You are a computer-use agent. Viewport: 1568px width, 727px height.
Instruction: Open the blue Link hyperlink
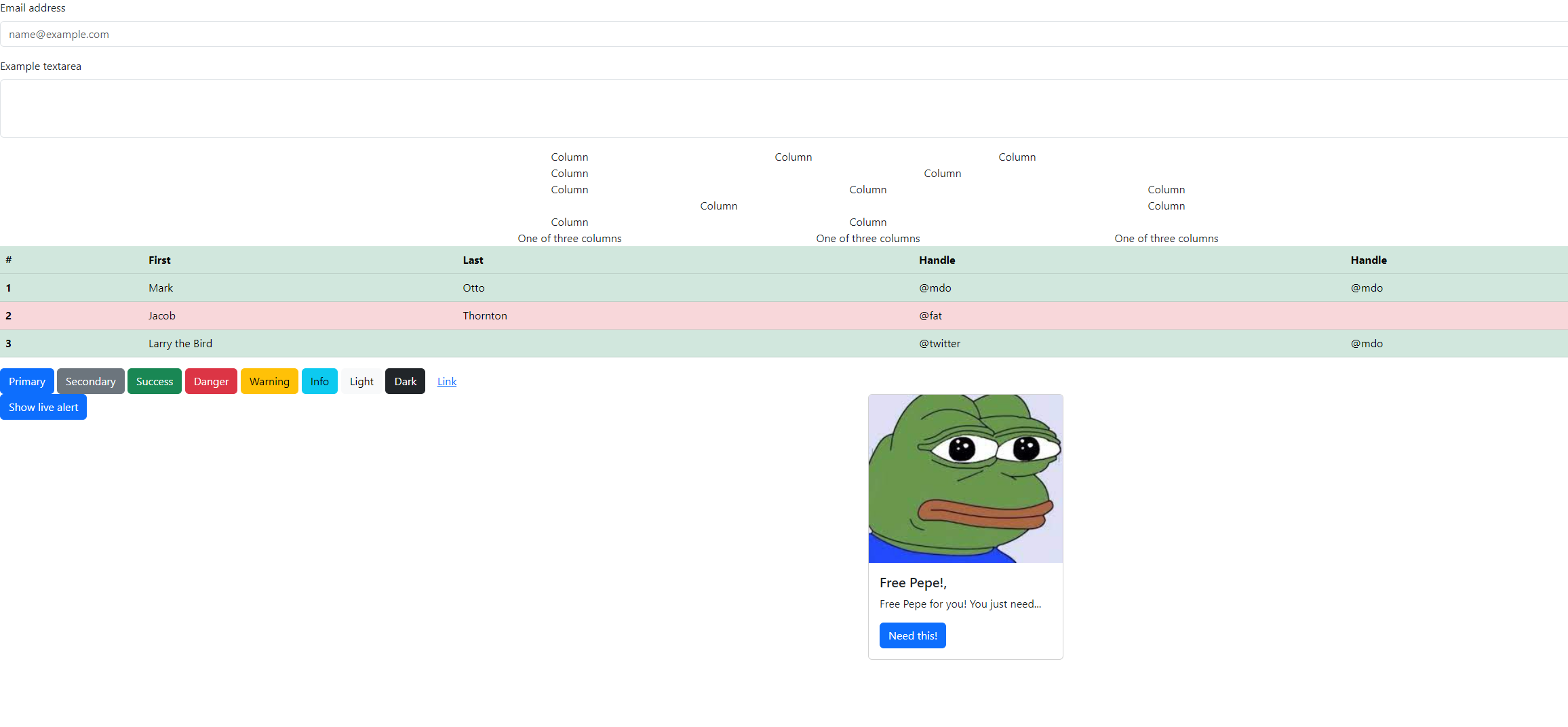click(447, 381)
